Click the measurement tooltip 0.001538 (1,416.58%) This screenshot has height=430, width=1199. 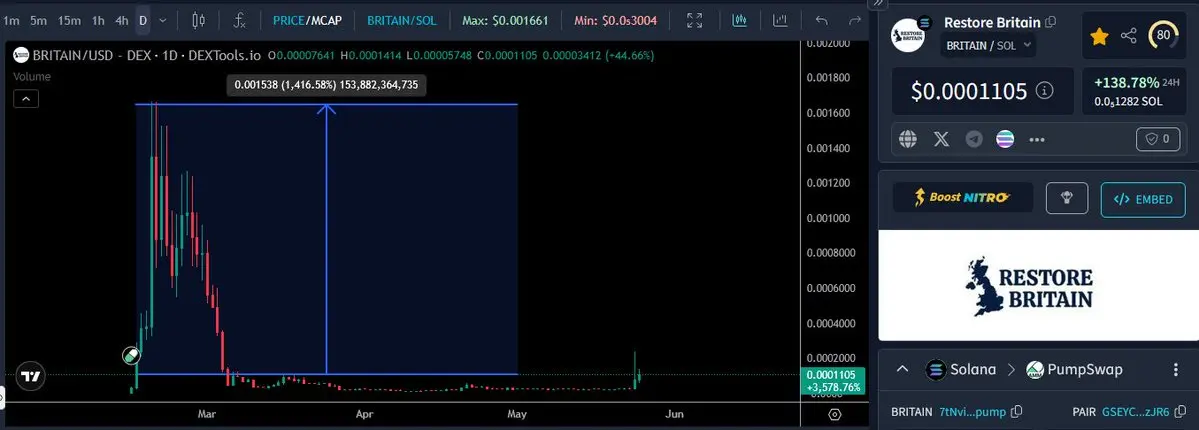(x=327, y=85)
